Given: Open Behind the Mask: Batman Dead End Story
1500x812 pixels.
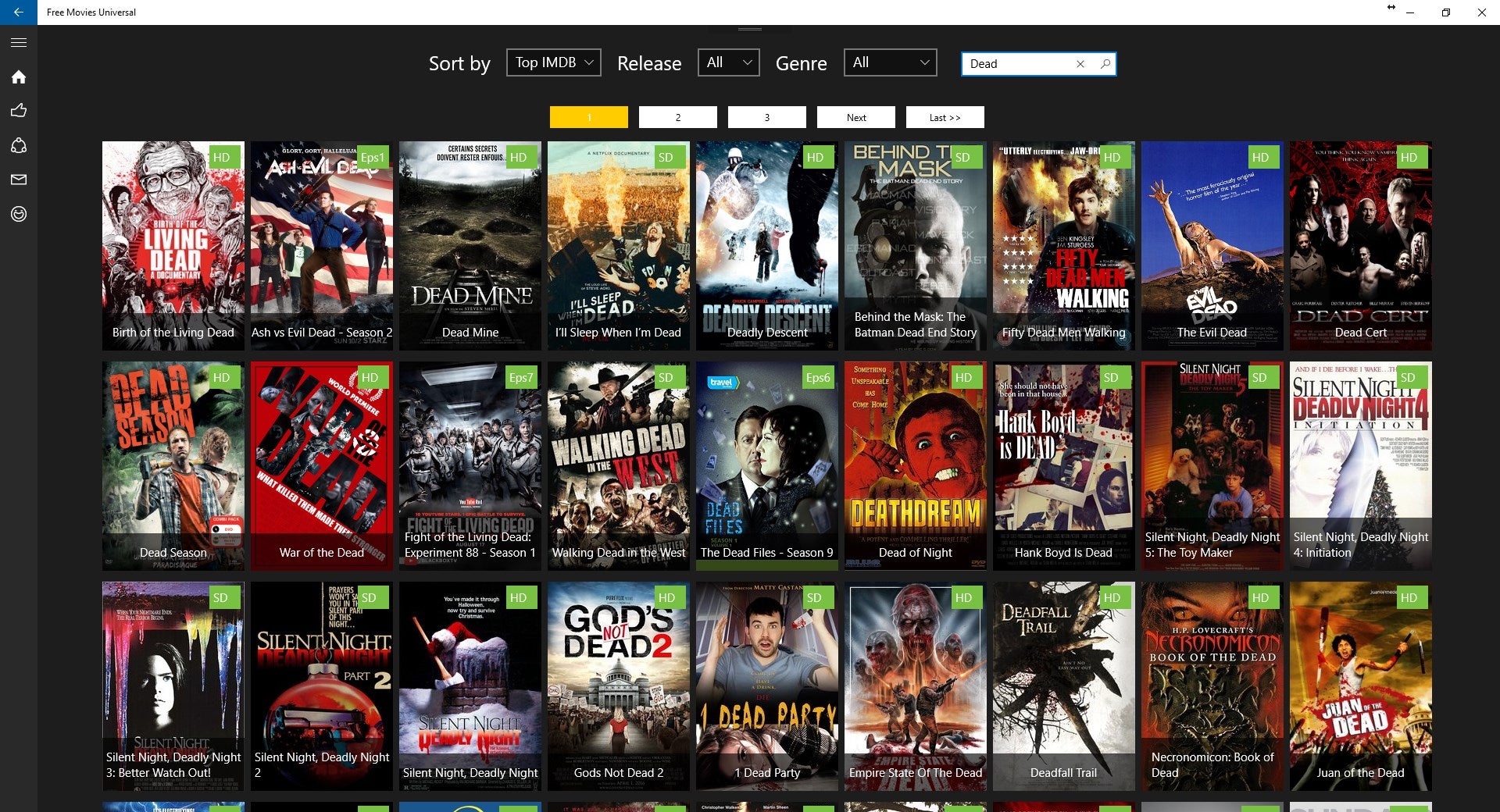Looking at the screenshot, I should (x=916, y=246).
